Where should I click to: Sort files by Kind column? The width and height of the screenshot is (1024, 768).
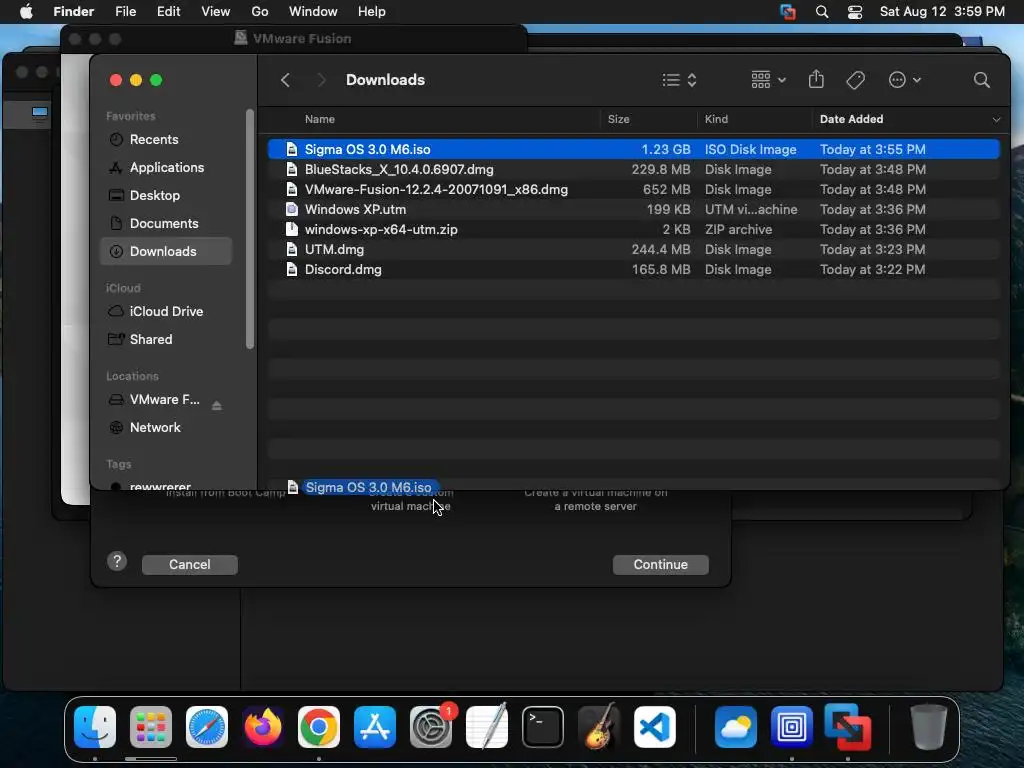(716, 119)
